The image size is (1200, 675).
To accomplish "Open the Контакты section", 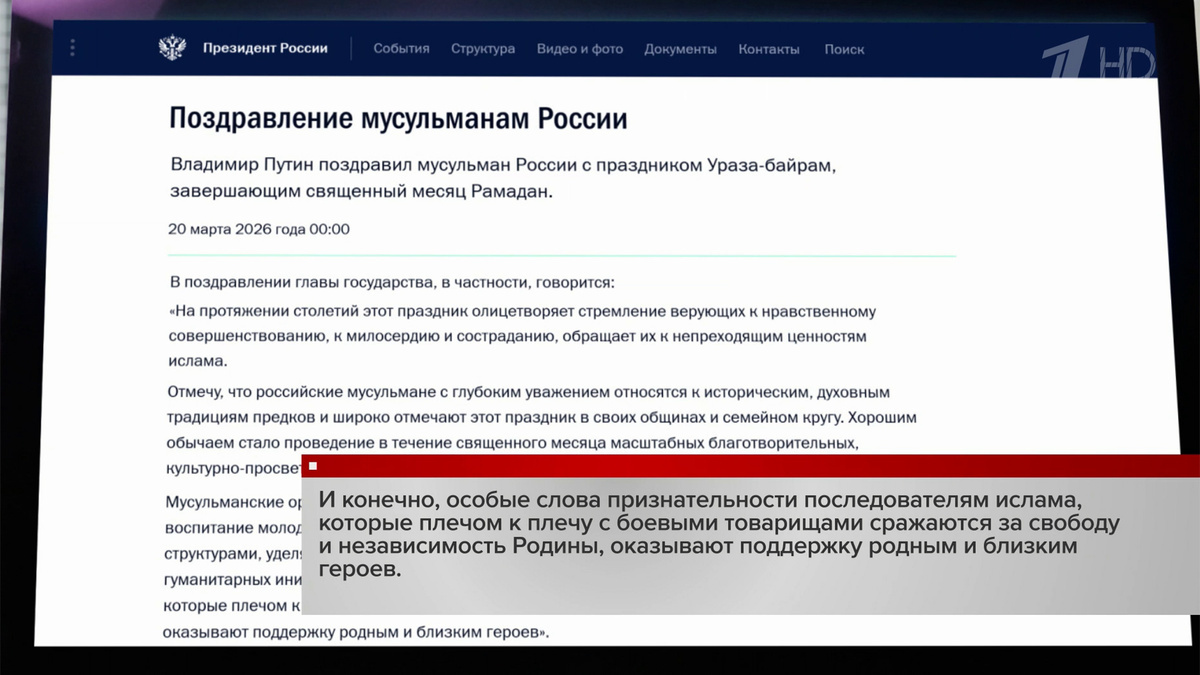I will 768,48.
